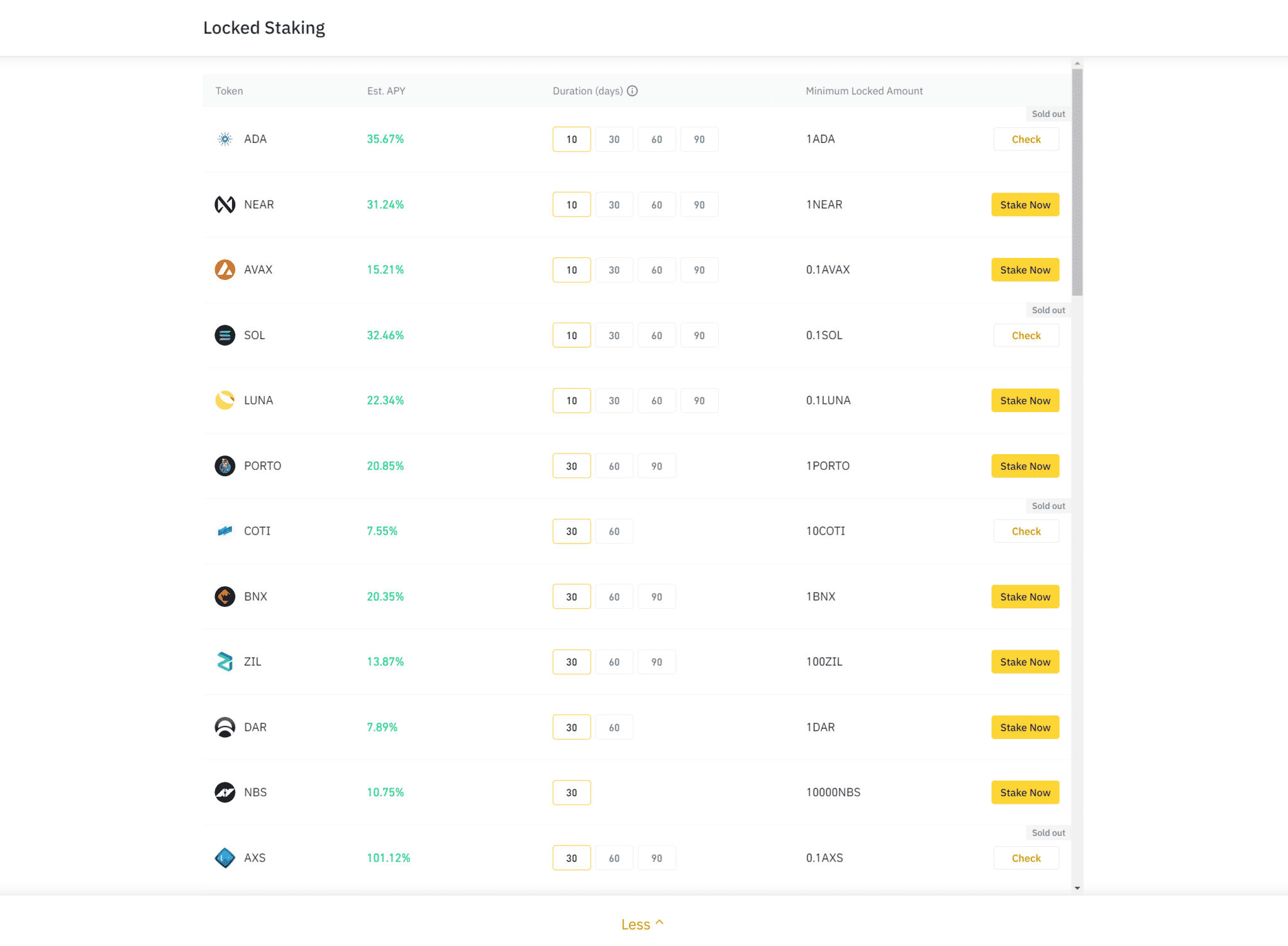Click scrollbar up arrow at top
The height and width of the screenshot is (946, 1288).
click(1077, 64)
